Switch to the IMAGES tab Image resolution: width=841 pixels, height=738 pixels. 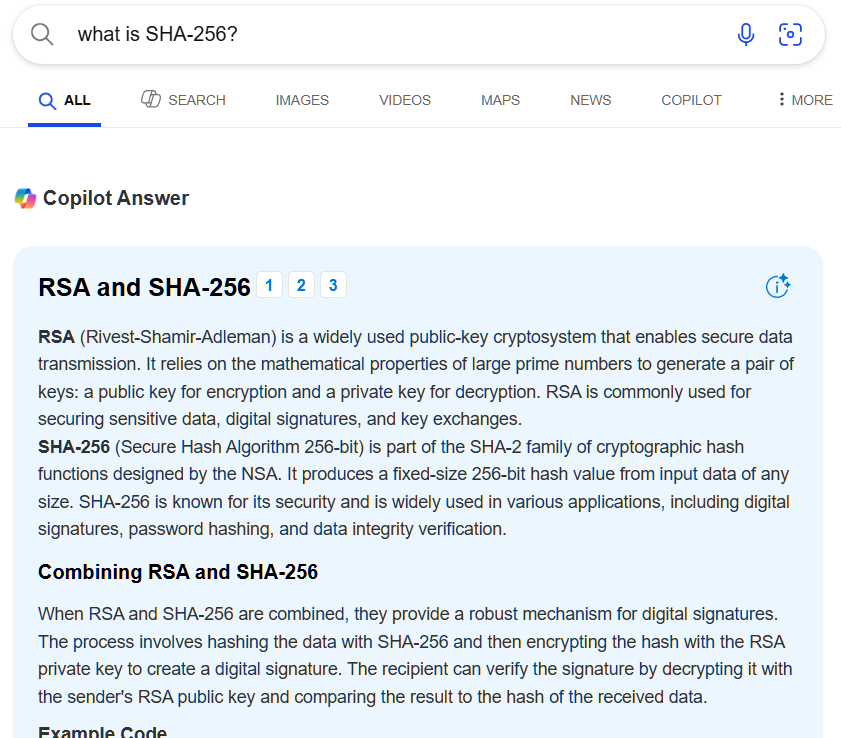click(302, 100)
